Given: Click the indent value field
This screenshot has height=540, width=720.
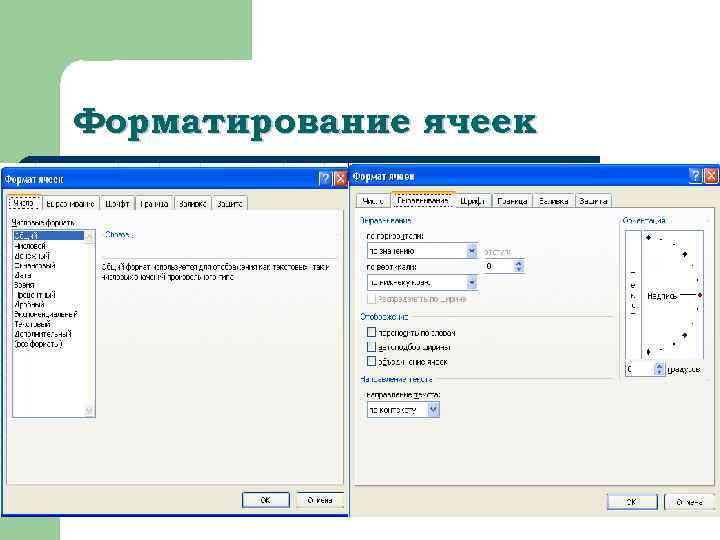Looking at the screenshot, I should 499,266.
